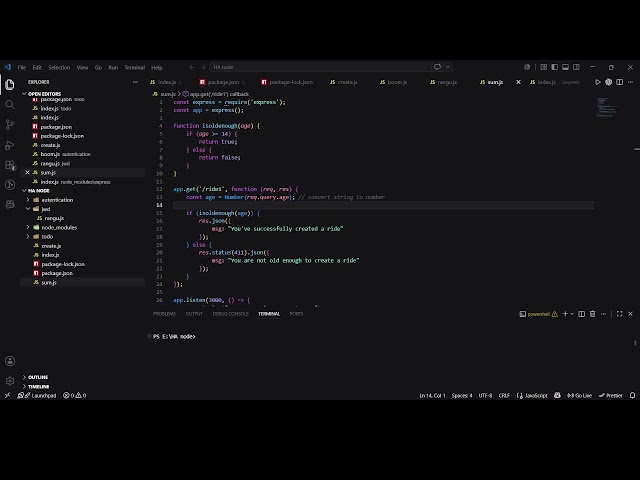This screenshot has width=640, height=480.
Task: Go forward with the navigation arrow
Action: click(203, 67)
